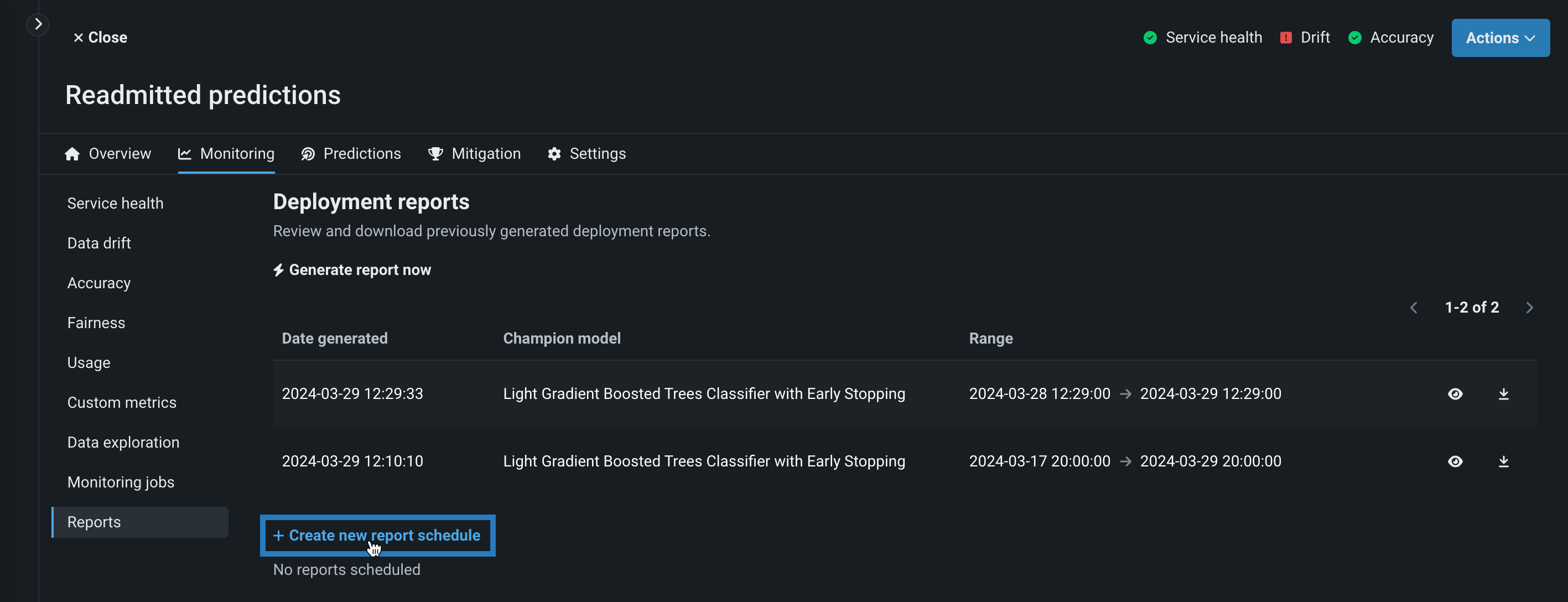This screenshot has width=1568, height=602.
Task: Expand the collapsed left sidebar chevron
Action: point(38,24)
